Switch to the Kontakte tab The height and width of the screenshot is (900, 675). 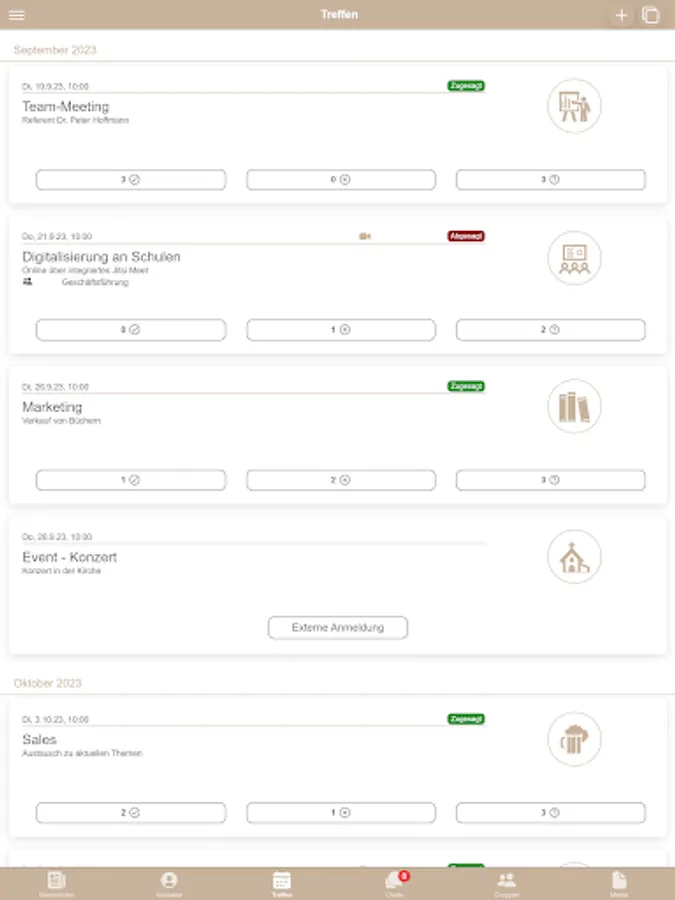168,881
